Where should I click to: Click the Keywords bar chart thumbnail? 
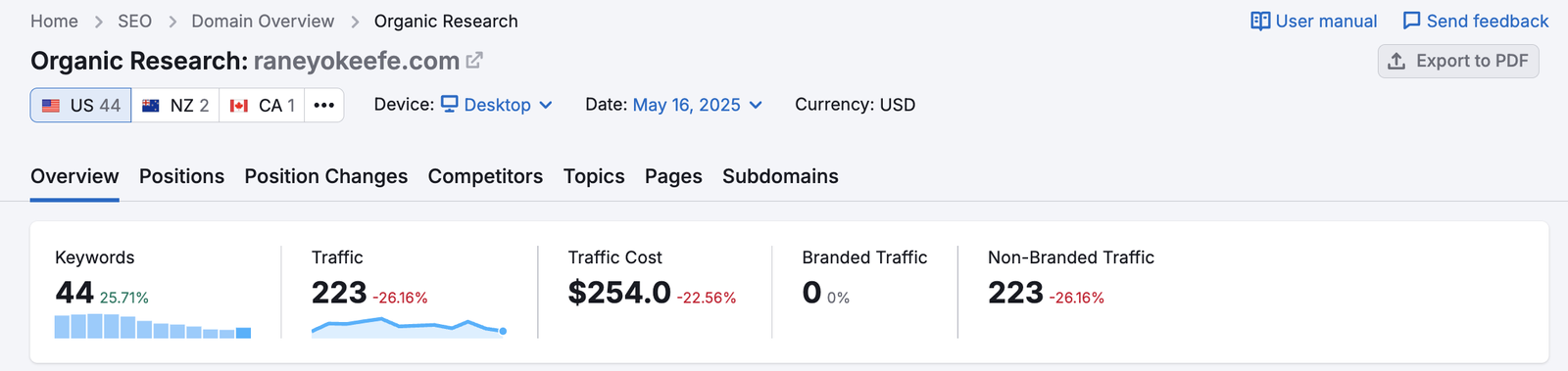153,326
